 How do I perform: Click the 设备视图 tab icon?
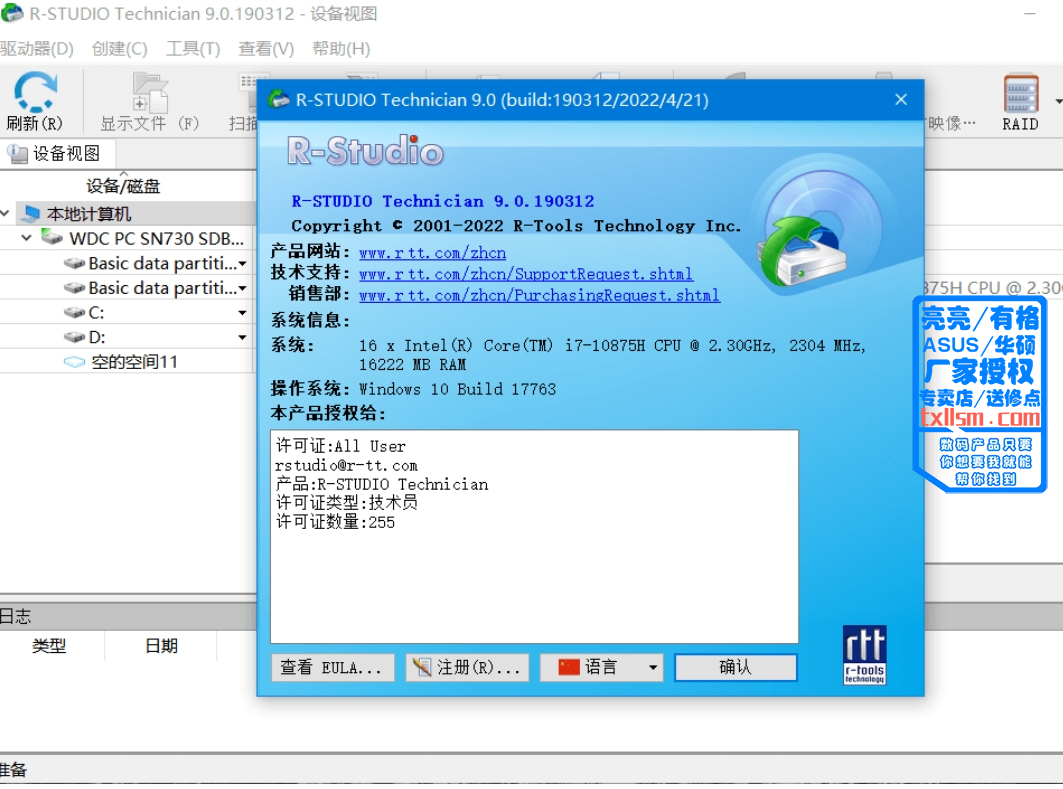18,154
